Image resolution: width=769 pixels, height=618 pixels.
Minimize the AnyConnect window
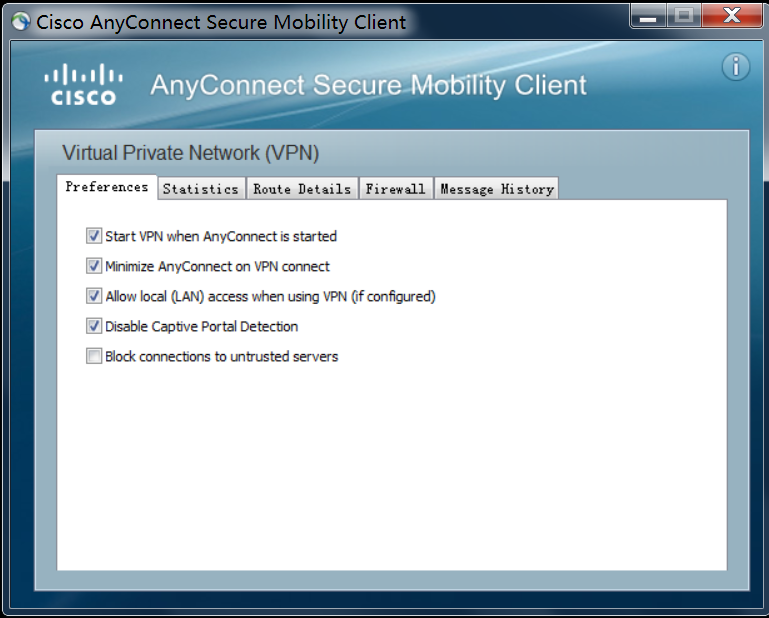648,17
